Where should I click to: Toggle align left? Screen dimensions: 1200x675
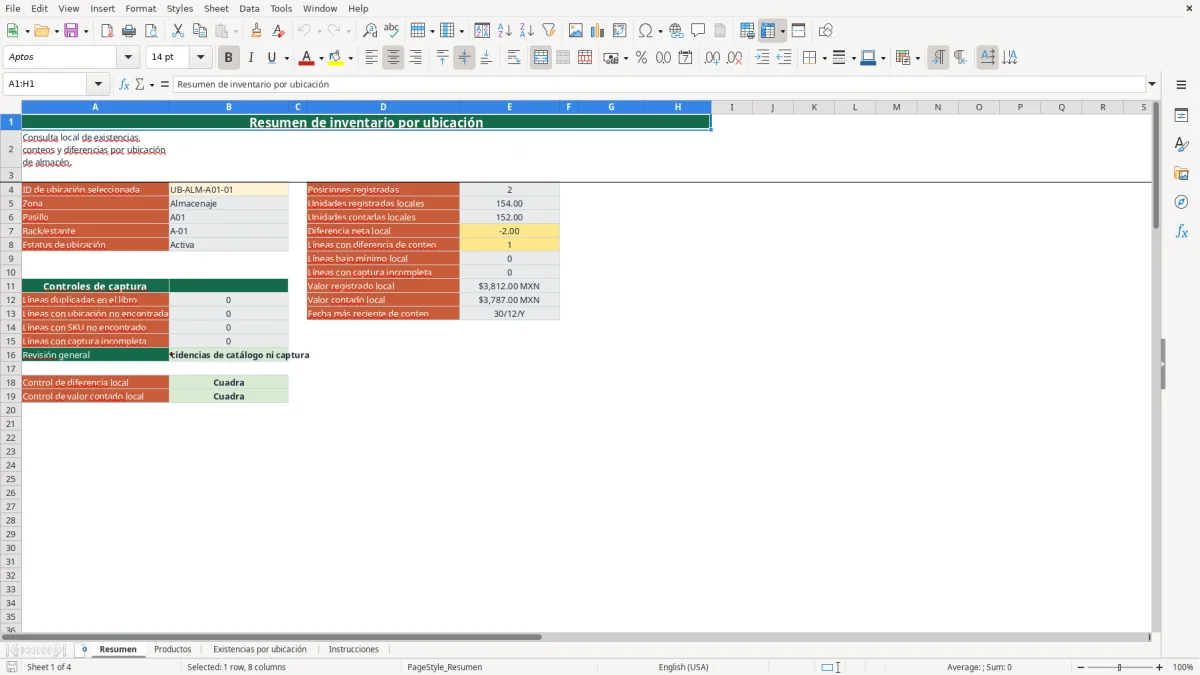click(x=371, y=58)
